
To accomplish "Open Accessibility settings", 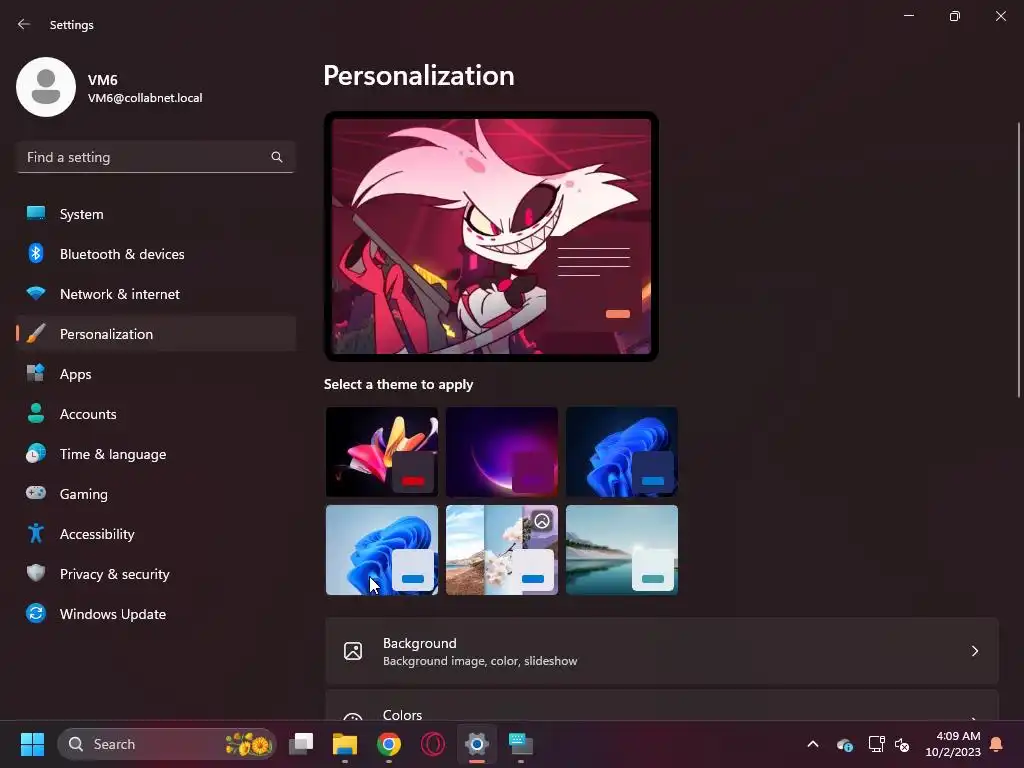I will click(x=155, y=534).
